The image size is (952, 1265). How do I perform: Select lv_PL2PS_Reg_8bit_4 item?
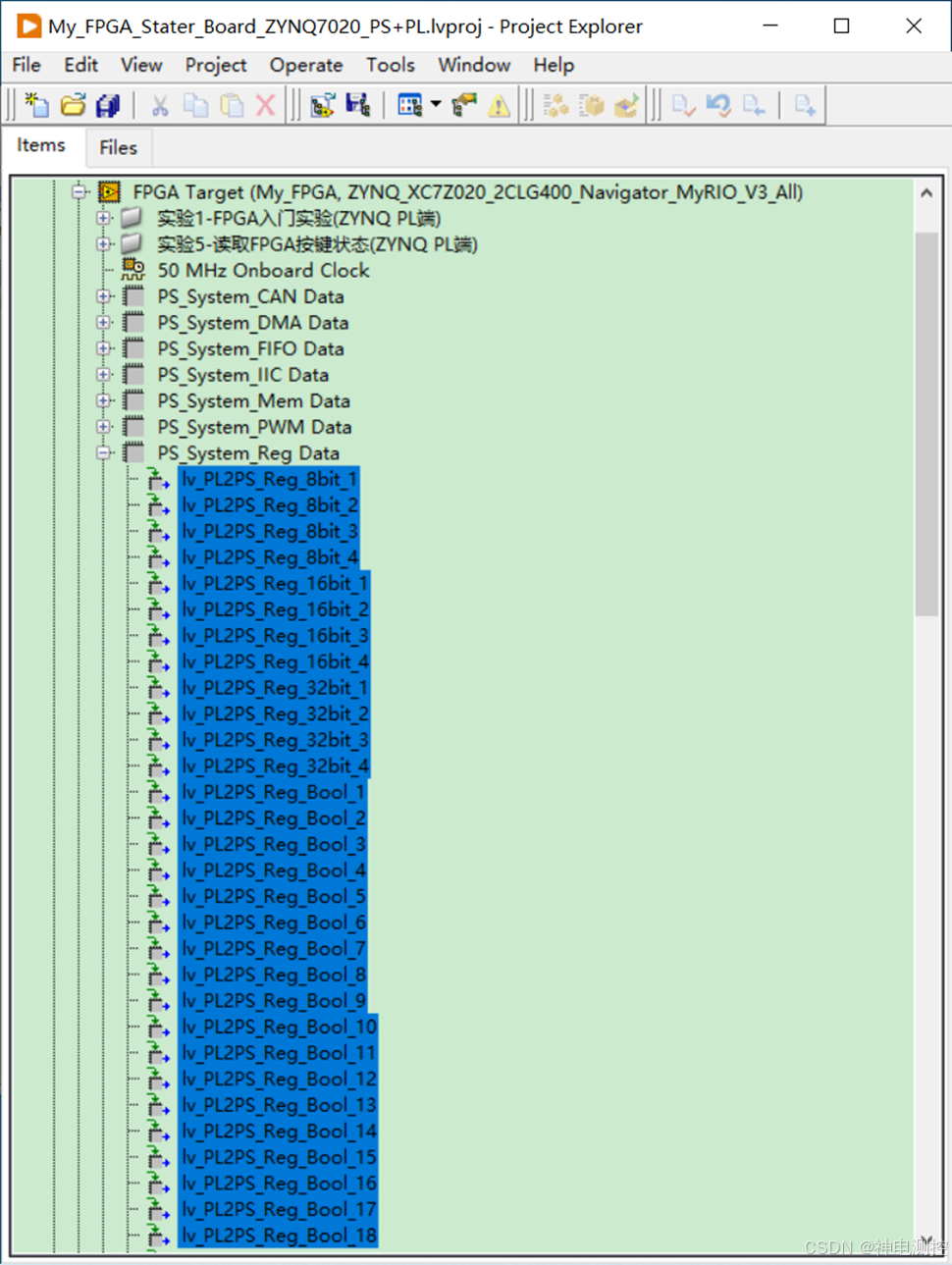click(x=269, y=557)
